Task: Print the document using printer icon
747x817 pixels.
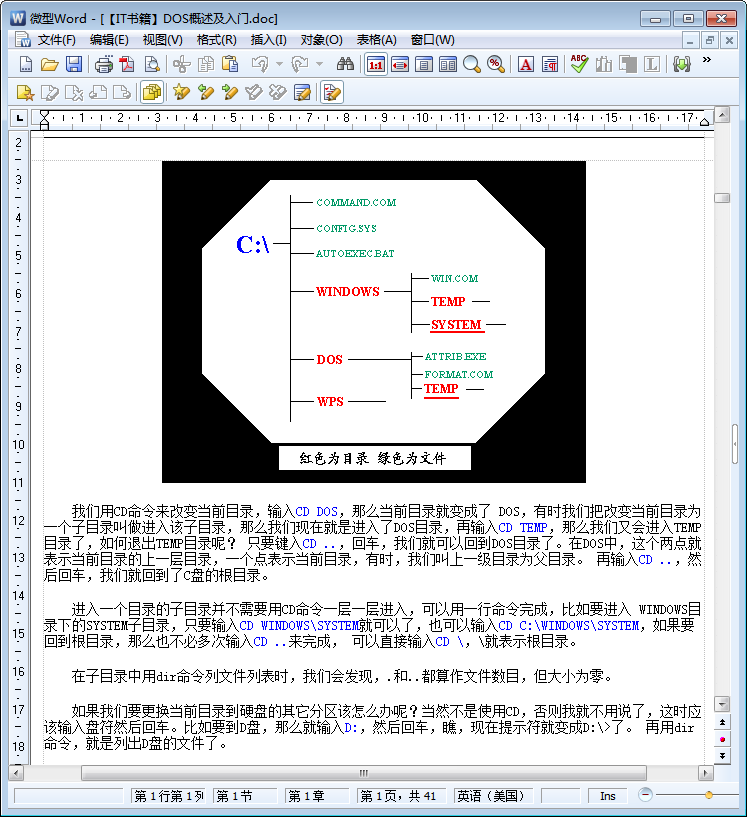Action: (104, 64)
